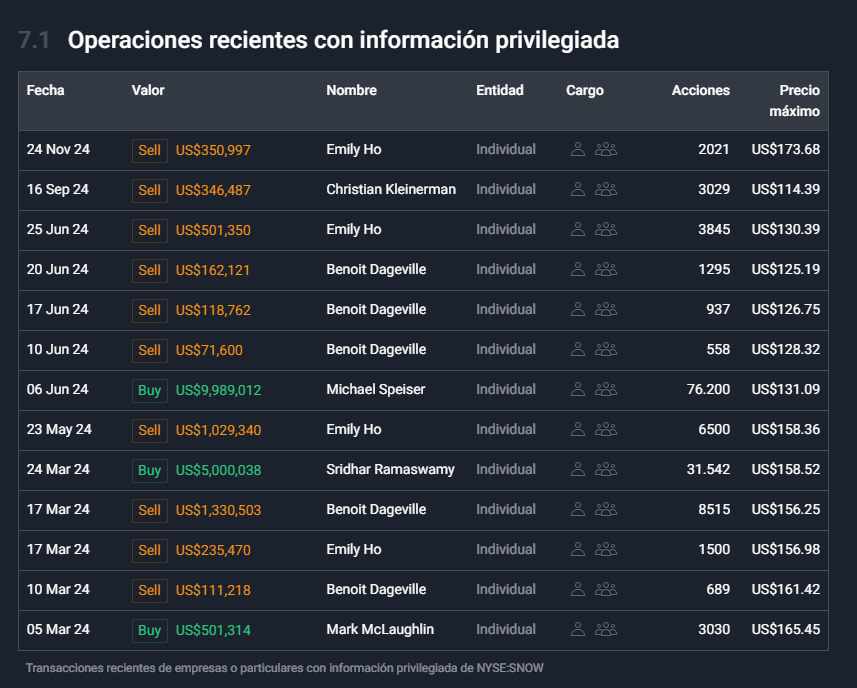Click group icon in Christian Kleinerman row

606,189
